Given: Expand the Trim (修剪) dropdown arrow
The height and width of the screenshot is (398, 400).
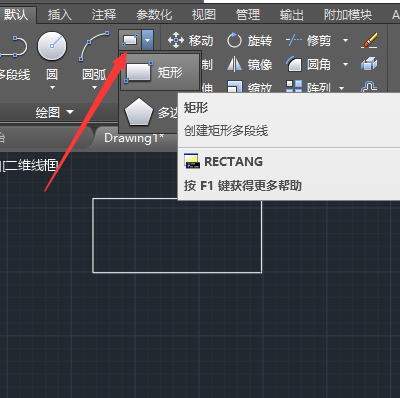Looking at the screenshot, I should click(345, 41).
